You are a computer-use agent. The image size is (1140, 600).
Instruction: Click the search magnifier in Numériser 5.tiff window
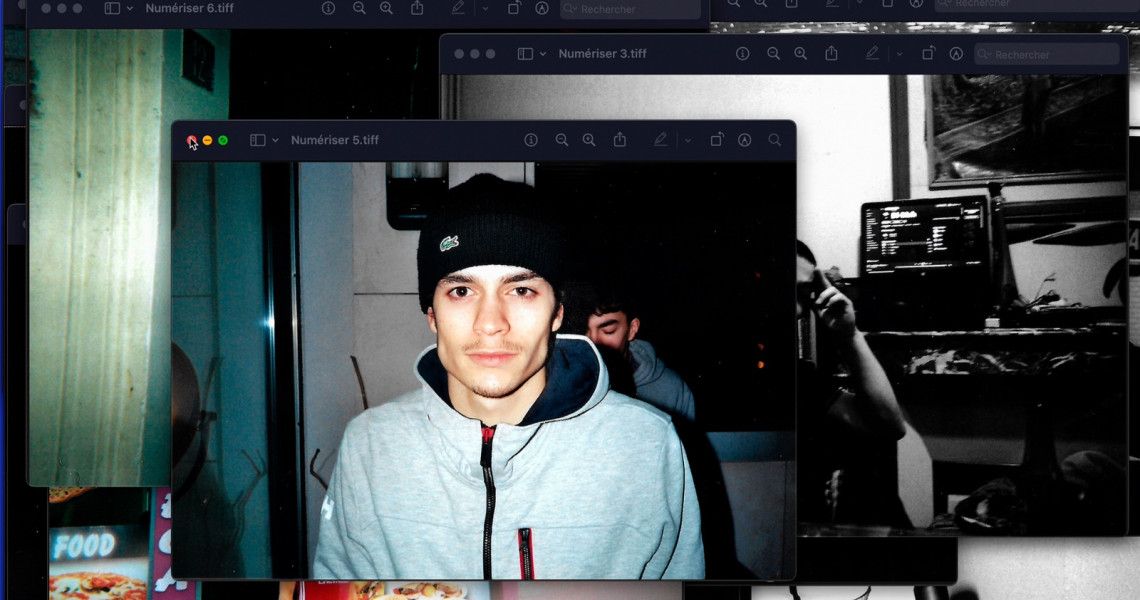tap(775, 140)
